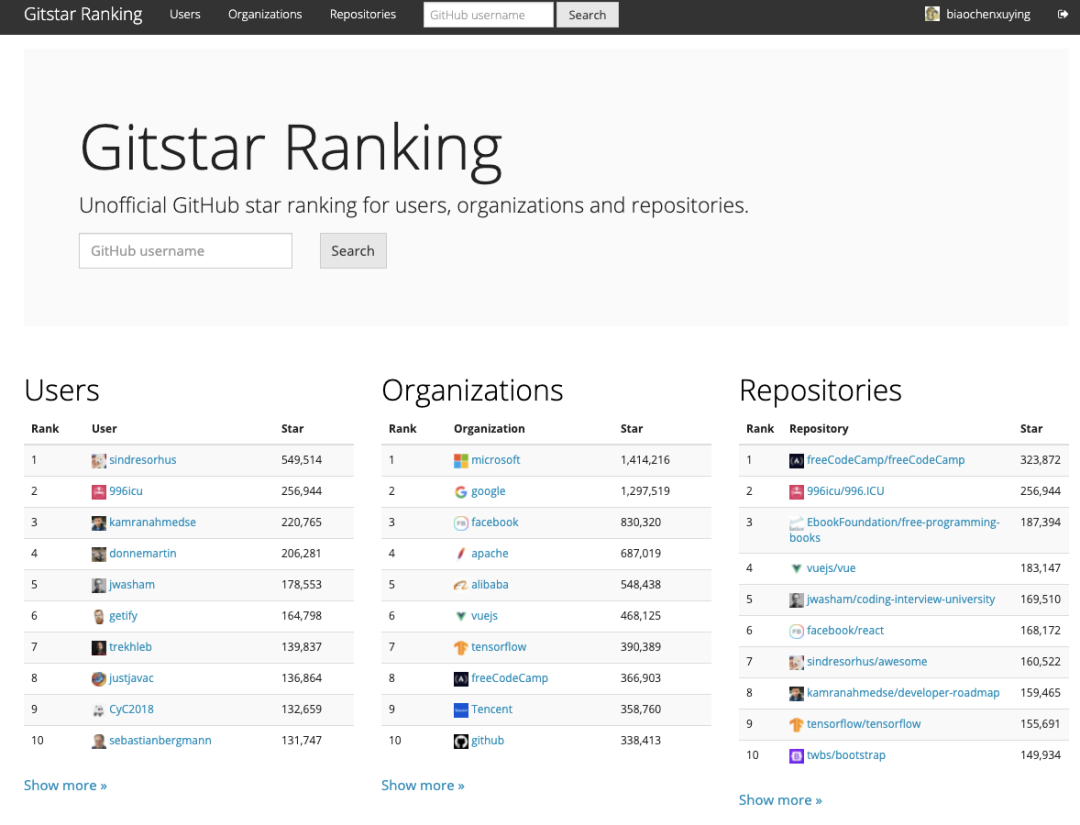Open the twbs/bootstrap repository link

846,755
